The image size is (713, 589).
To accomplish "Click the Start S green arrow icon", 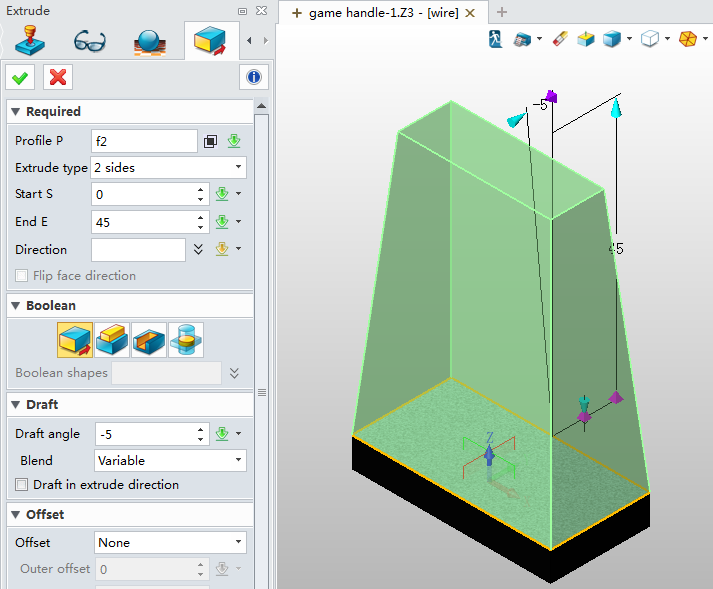I will (222, 194).
